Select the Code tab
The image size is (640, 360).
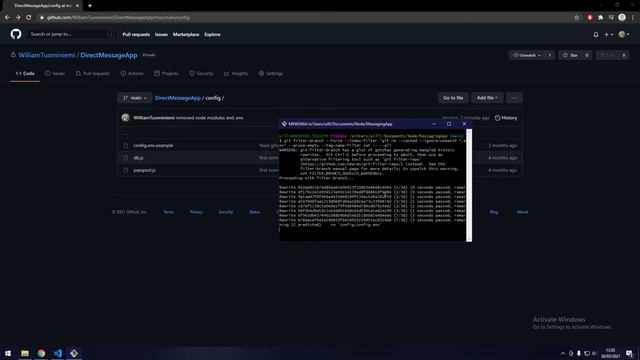click(x=25, y=73)
